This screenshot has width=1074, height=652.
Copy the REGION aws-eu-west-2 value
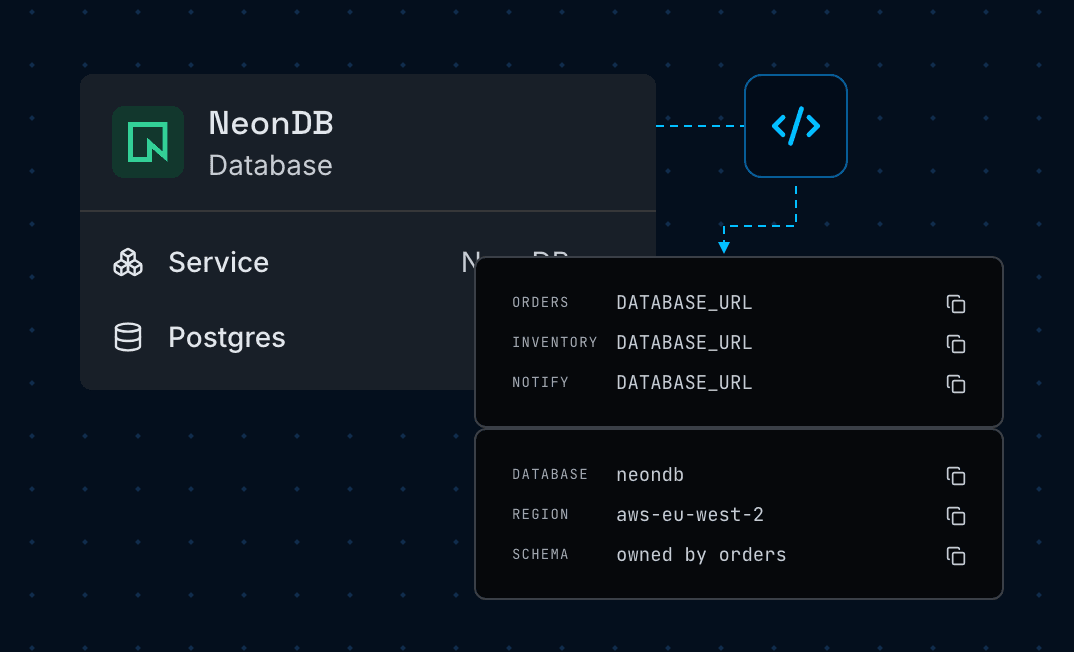point(956,516)
